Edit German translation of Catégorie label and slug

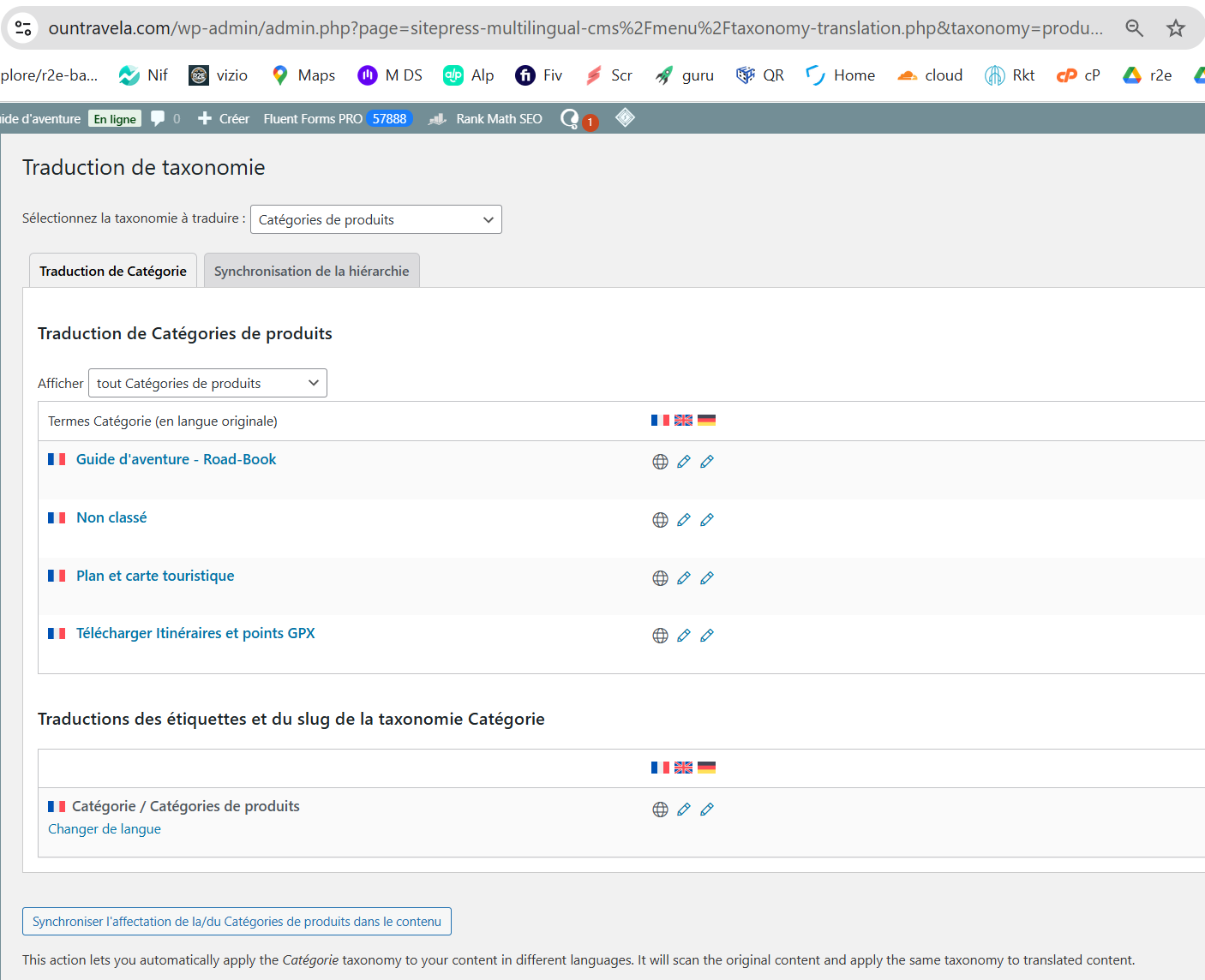(x=706, y=810)
